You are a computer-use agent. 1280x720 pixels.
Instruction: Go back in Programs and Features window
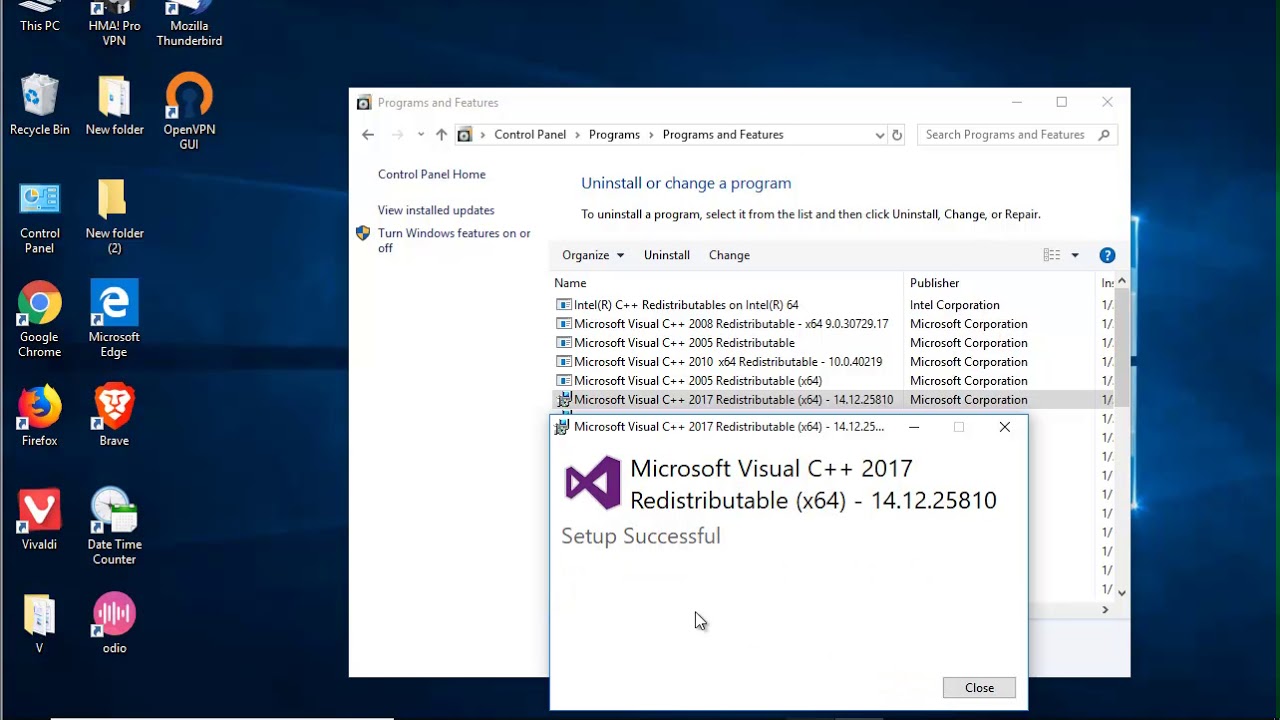tap(368, 135)
